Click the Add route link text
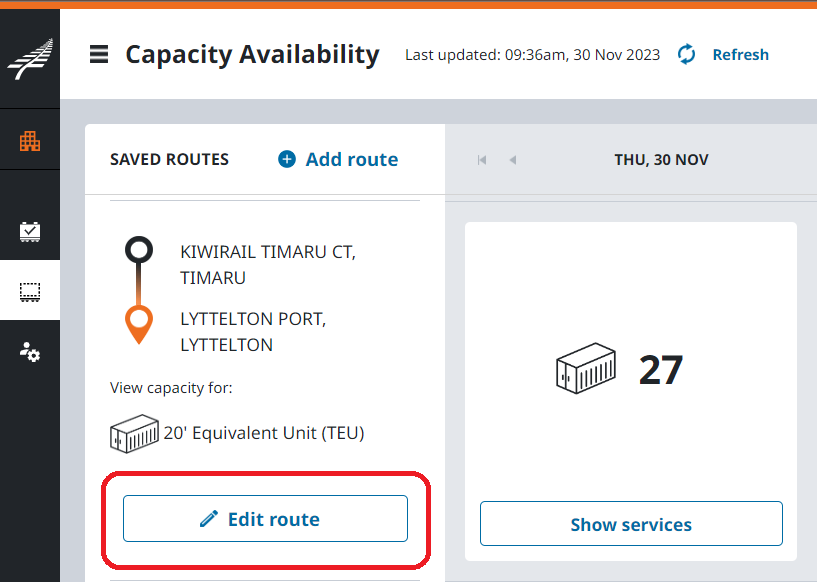 pyautogui.click(x=351, y=159)
